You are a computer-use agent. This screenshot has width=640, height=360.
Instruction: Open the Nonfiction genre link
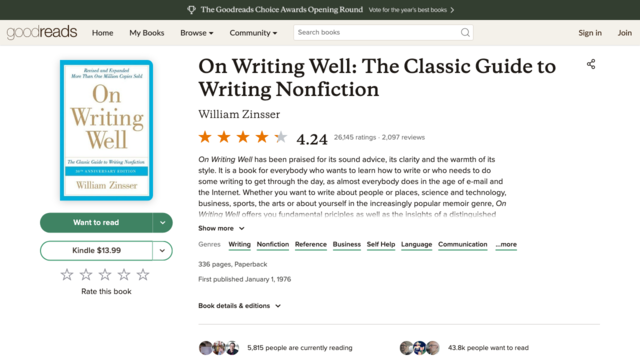pos(273,244)
